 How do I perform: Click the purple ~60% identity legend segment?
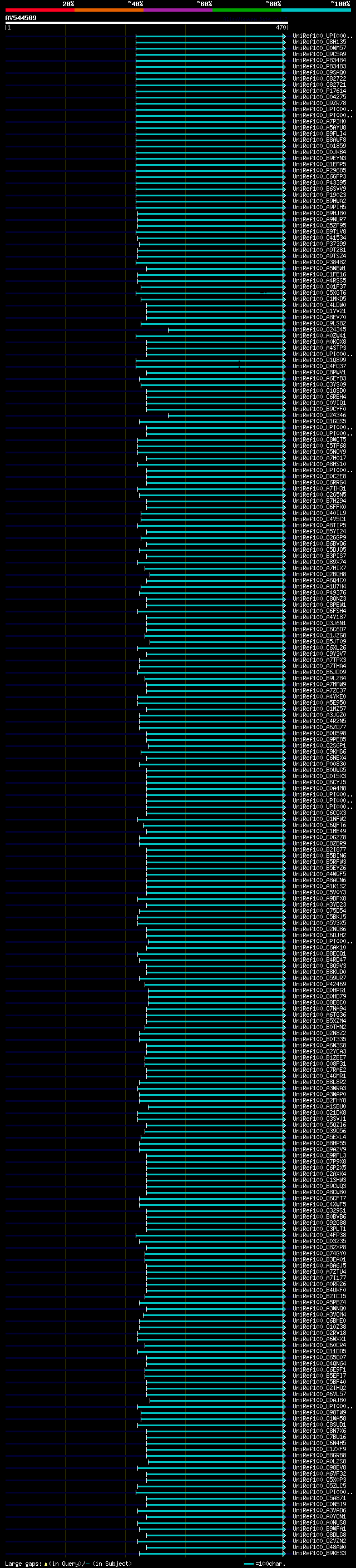[179, 10]
